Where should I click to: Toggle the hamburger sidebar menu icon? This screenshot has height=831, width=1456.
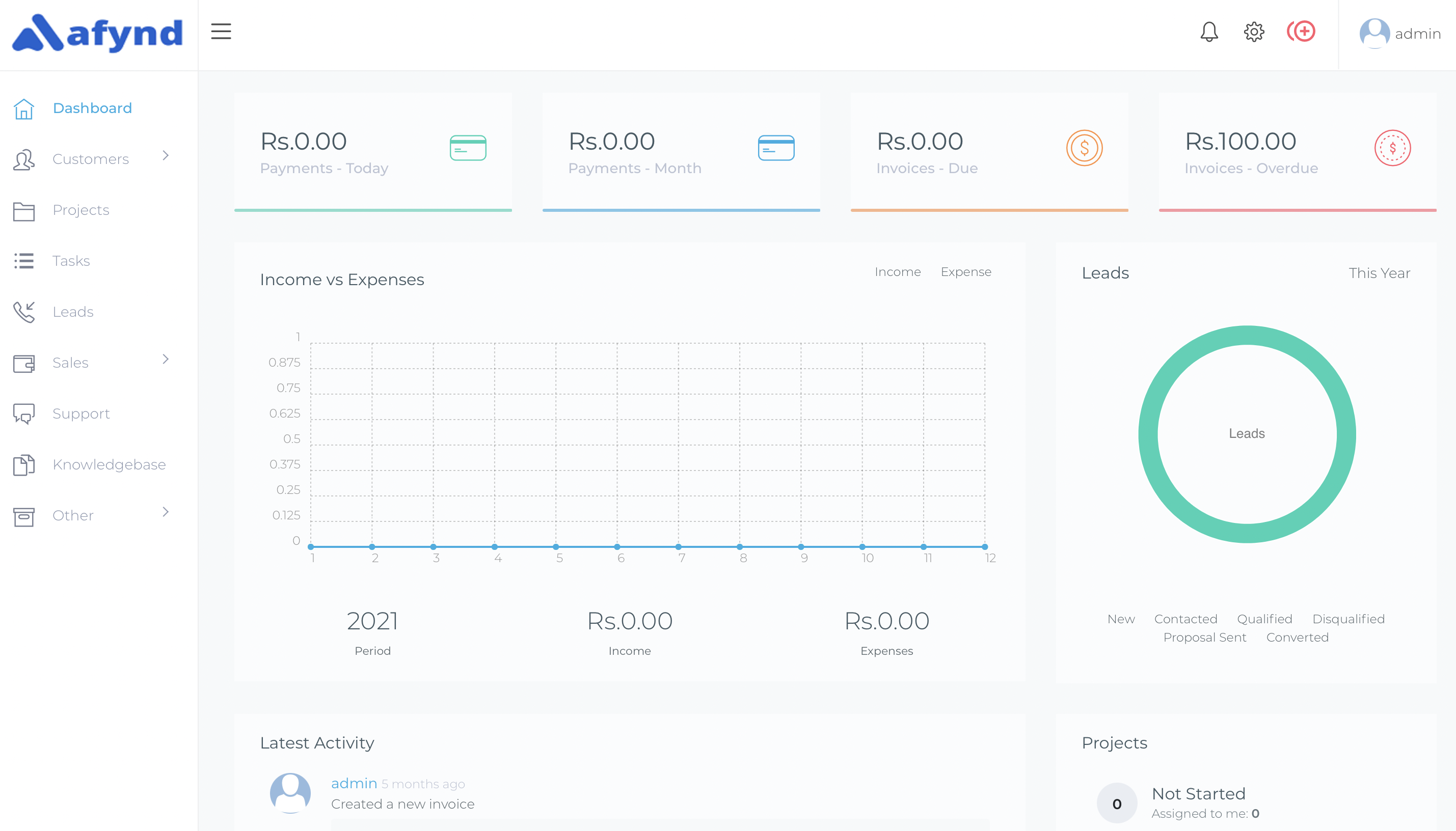click(x=221, y=32)
